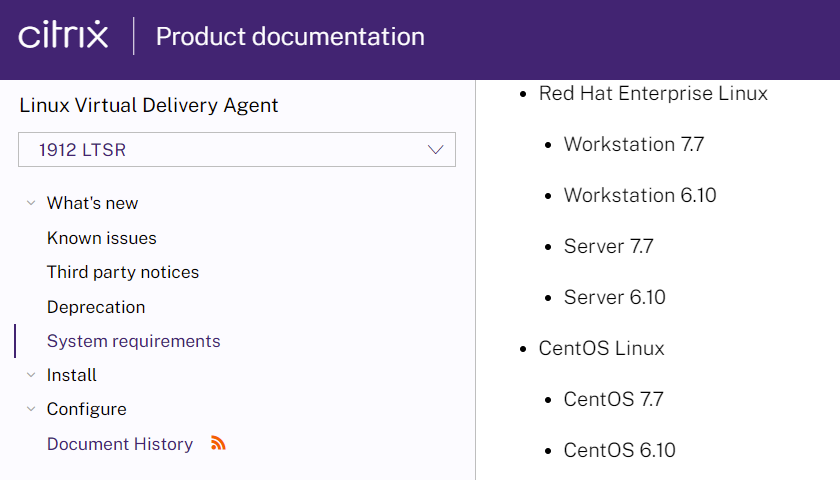Screen dimensions: 840x480
Task: Click the Linux Virtual Delivery Agent heading
Action: click(149, 106)
